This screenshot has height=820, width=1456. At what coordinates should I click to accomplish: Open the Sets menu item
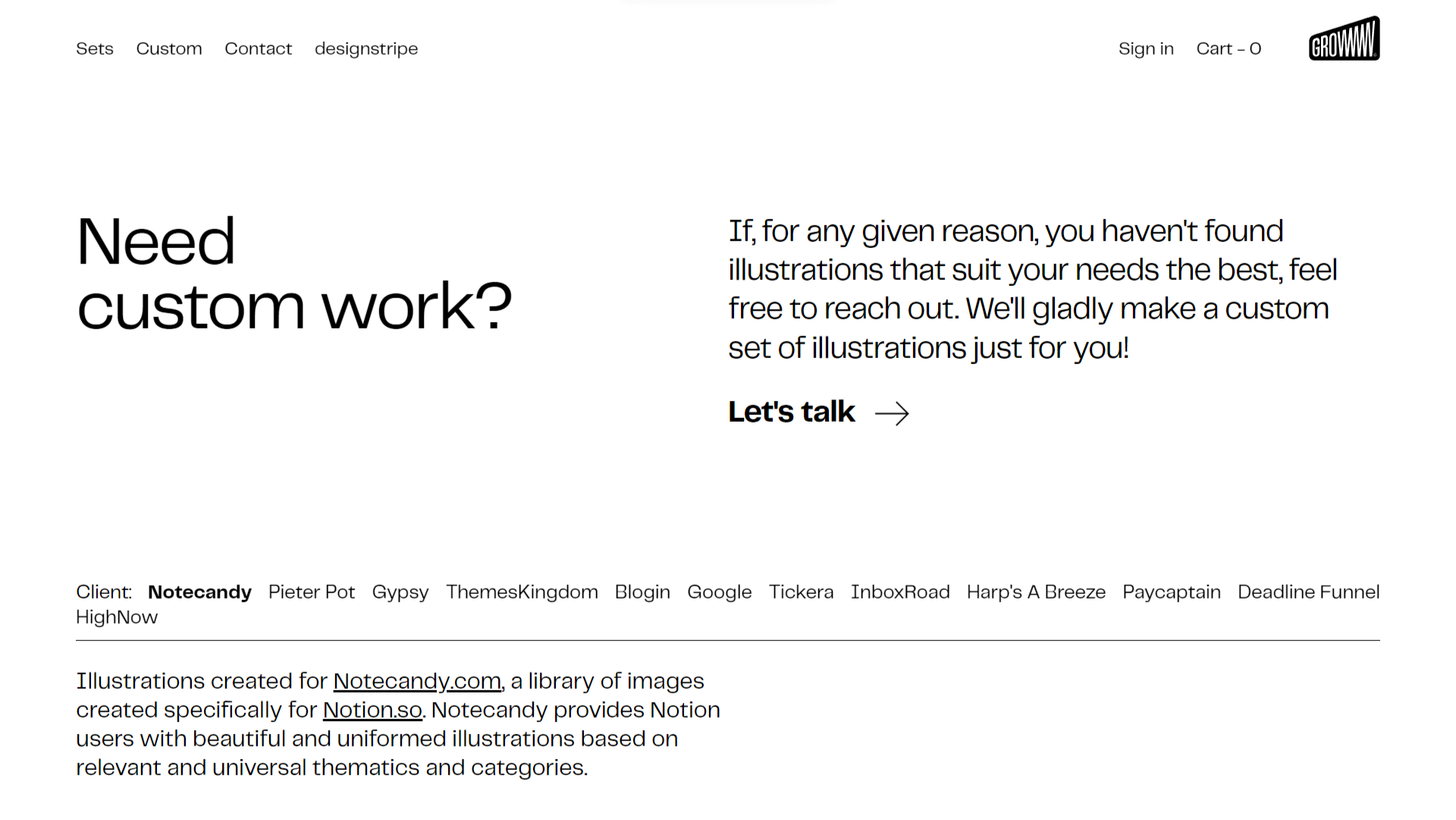tap(95, 49)
